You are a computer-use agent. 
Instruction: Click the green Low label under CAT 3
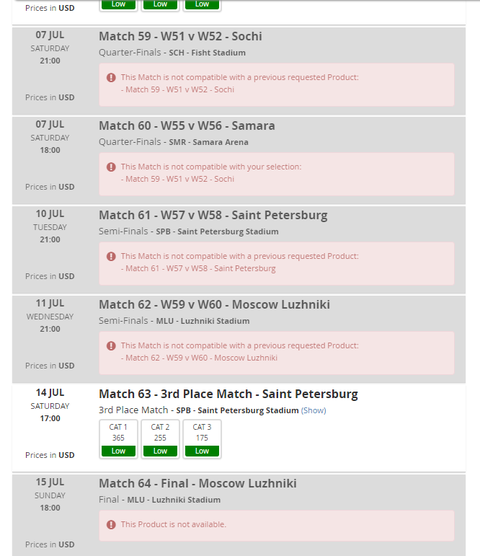tap(202, 451)
